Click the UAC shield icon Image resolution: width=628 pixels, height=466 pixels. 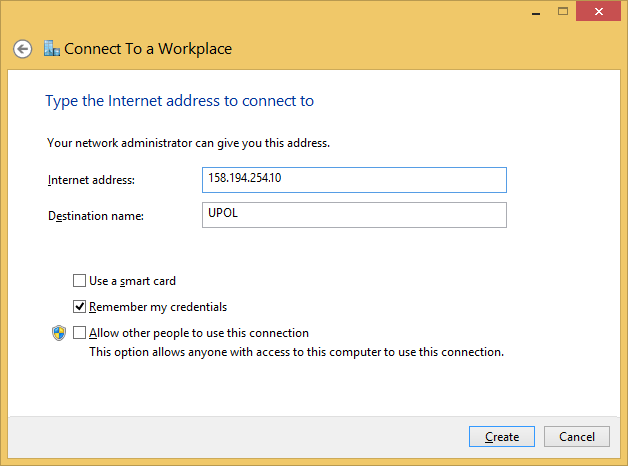(x=58, y=333)
